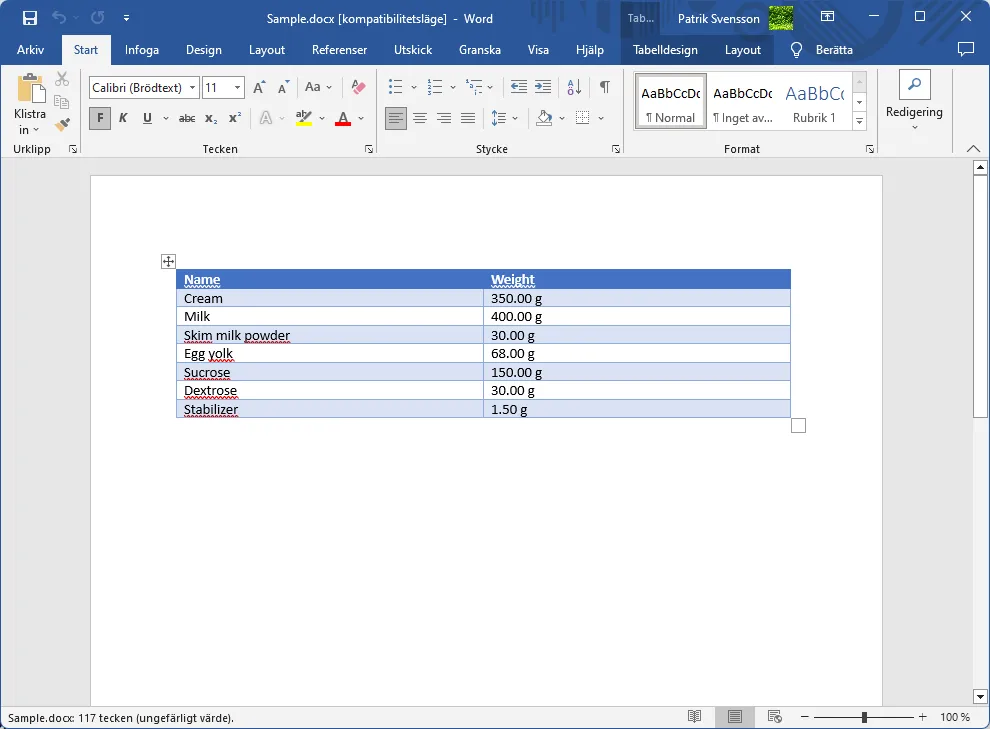Switch to web layout view in status bar
Image resolution: width=990 pixels, height=729 pixels.
coord(775,716)
